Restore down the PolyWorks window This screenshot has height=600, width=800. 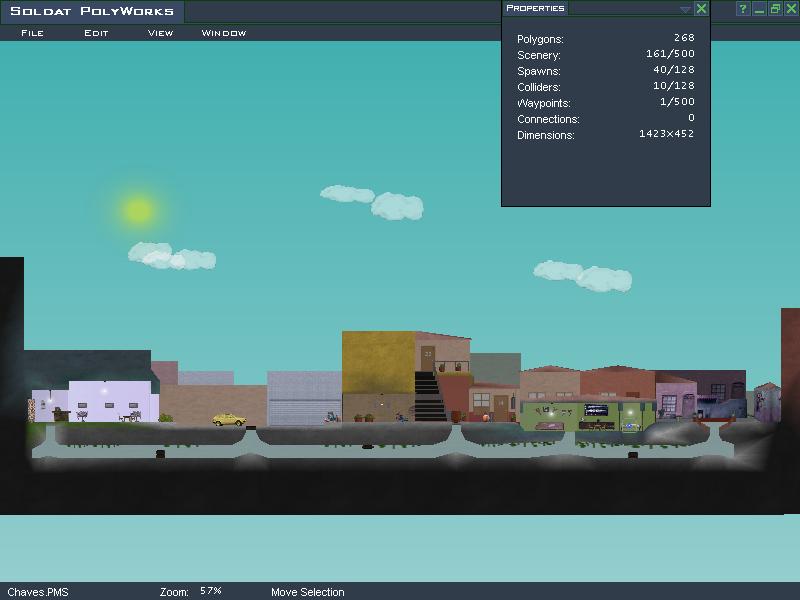(x=775, y=9)
